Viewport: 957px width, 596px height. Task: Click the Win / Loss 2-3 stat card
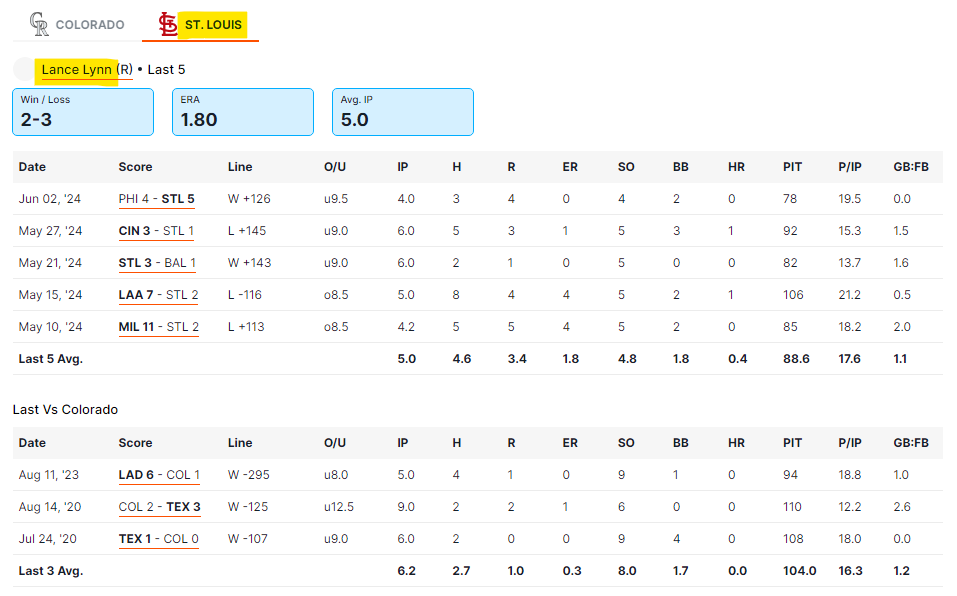coord(83,112)
